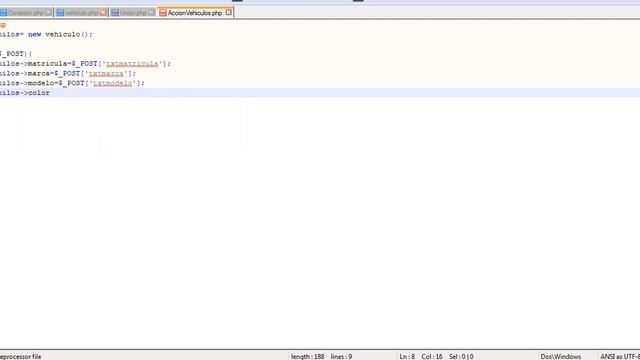The height and width of the screenshot is (360, 640).
Task: Close the Union.php tab
Action: pos(151,13)
